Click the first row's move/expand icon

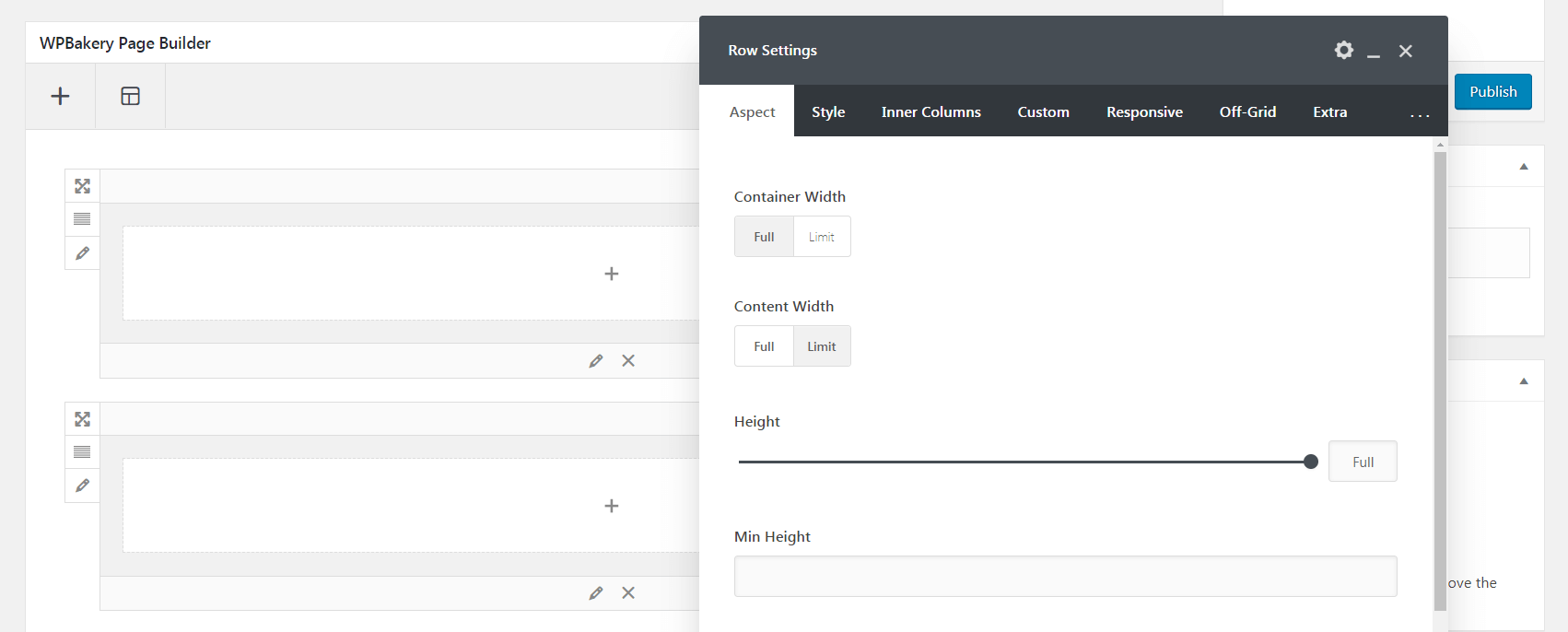(82, 186)
